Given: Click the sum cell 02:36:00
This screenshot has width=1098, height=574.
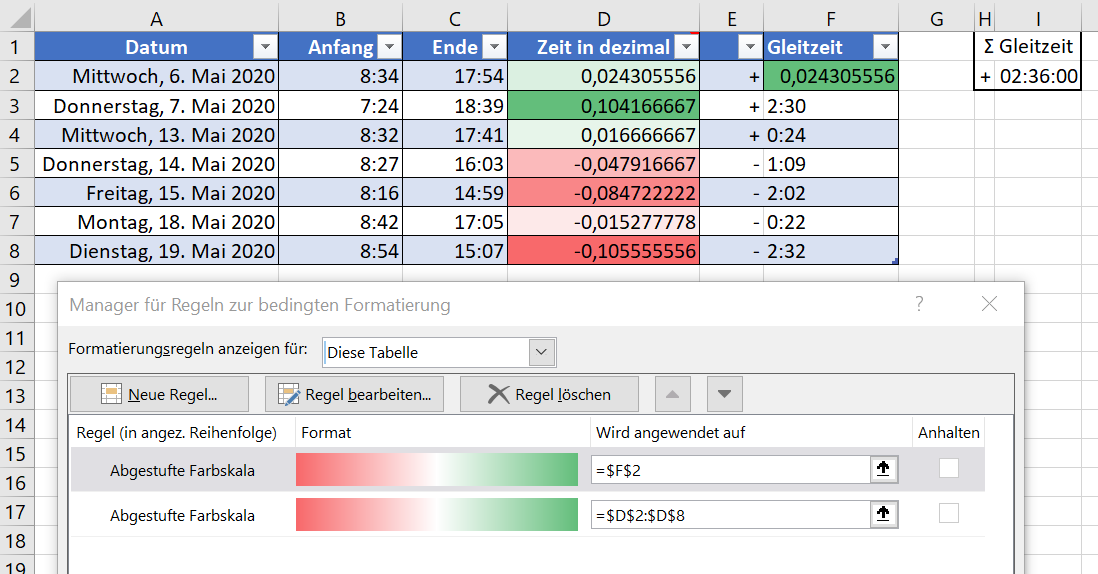Looking at the screenshot, I should click(1038, 76).
